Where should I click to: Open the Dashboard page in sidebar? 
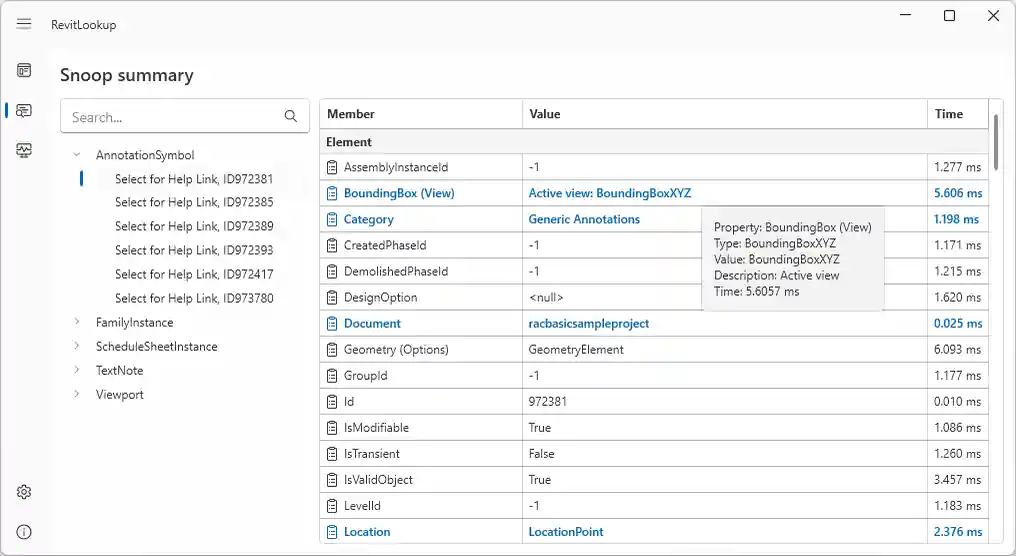(x=24, y=70)
